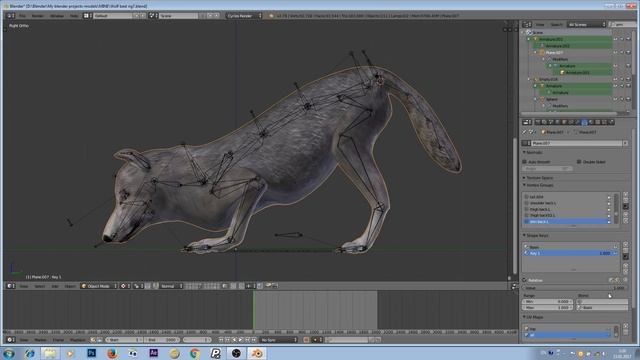Click the Range Min value field
This screenshot has width=640, height=360.
point(547,301)
